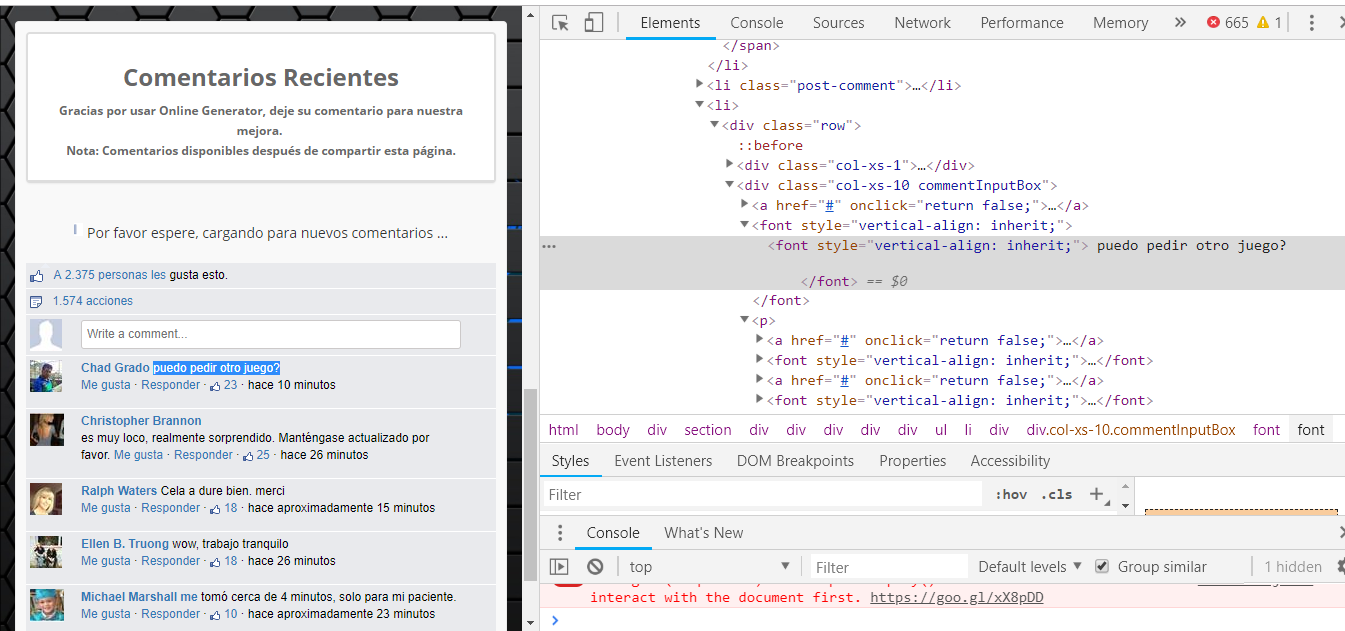This screenshot has width=1345, height=631.
Task: Switch to the Sources tab
Action: pyautogui.click(x=838, y=22)
